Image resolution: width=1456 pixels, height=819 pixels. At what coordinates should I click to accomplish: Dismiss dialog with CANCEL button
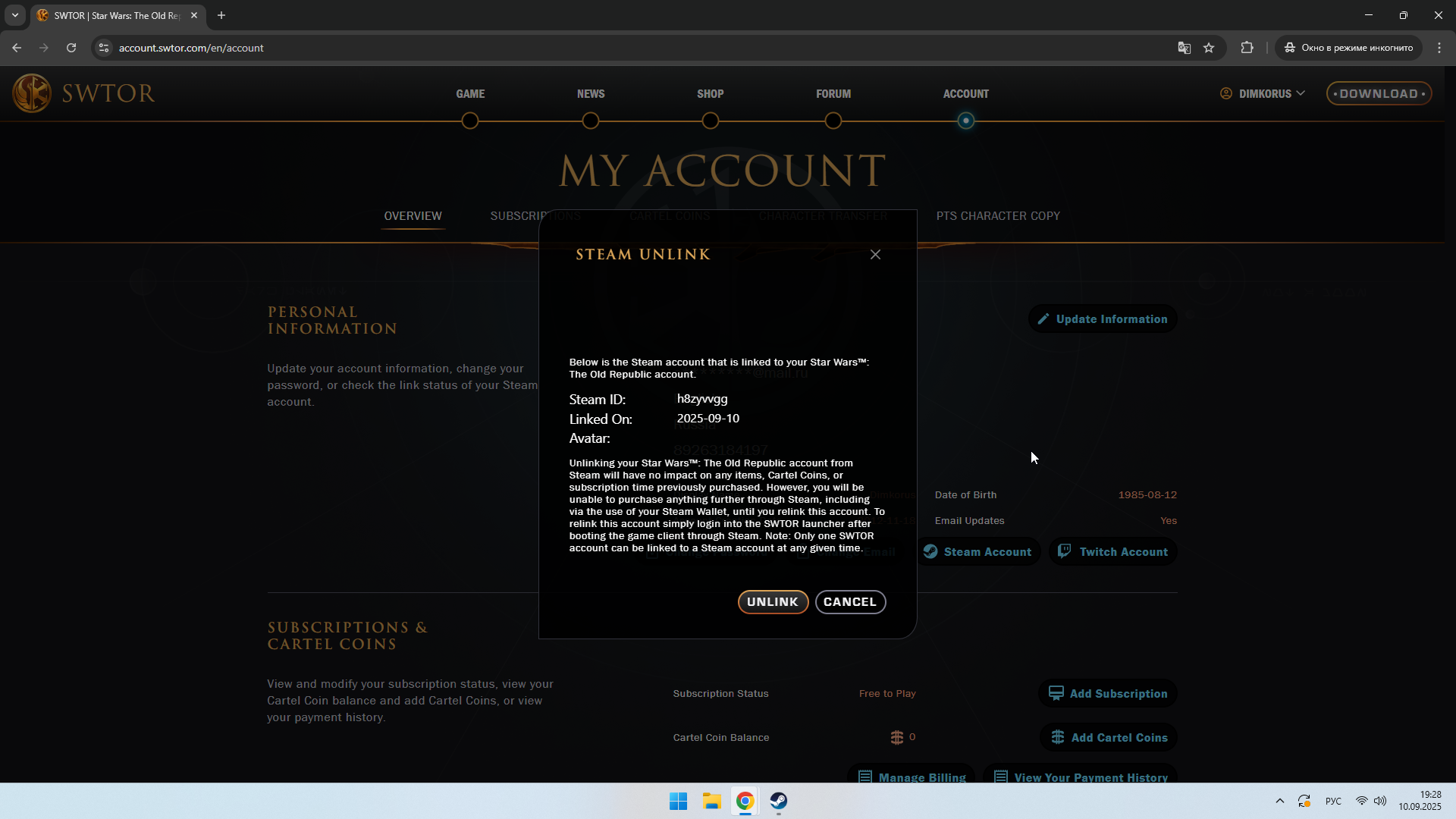tap(850, 602)
